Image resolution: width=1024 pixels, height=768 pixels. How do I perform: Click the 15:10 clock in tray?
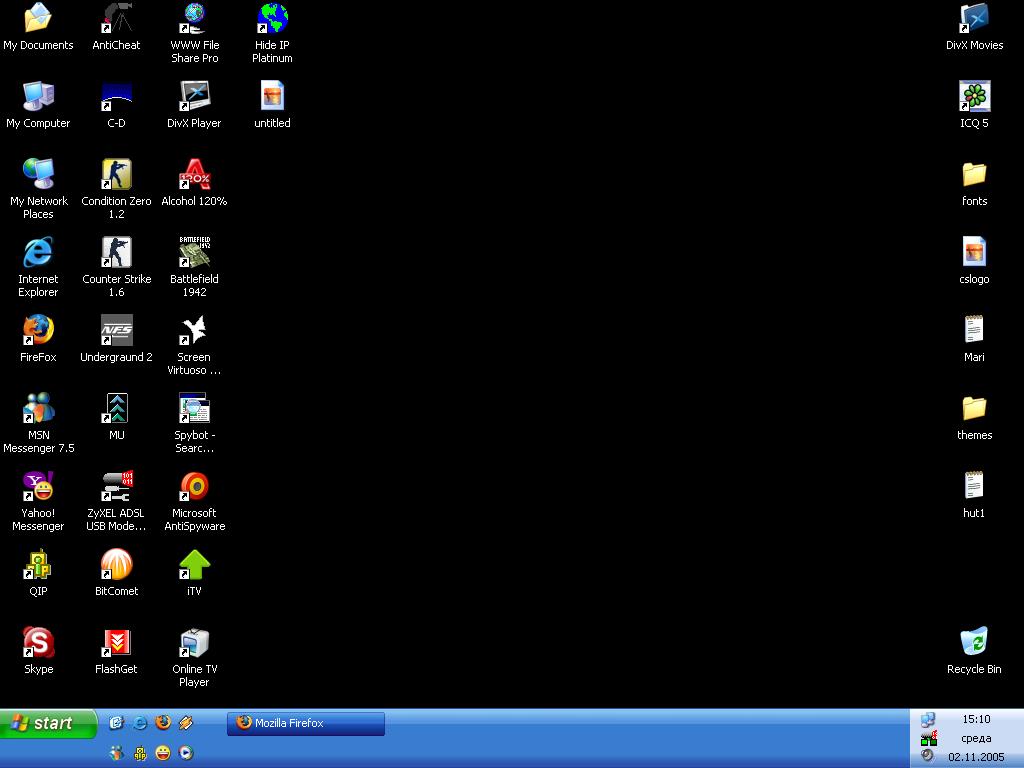pos(976,719)
